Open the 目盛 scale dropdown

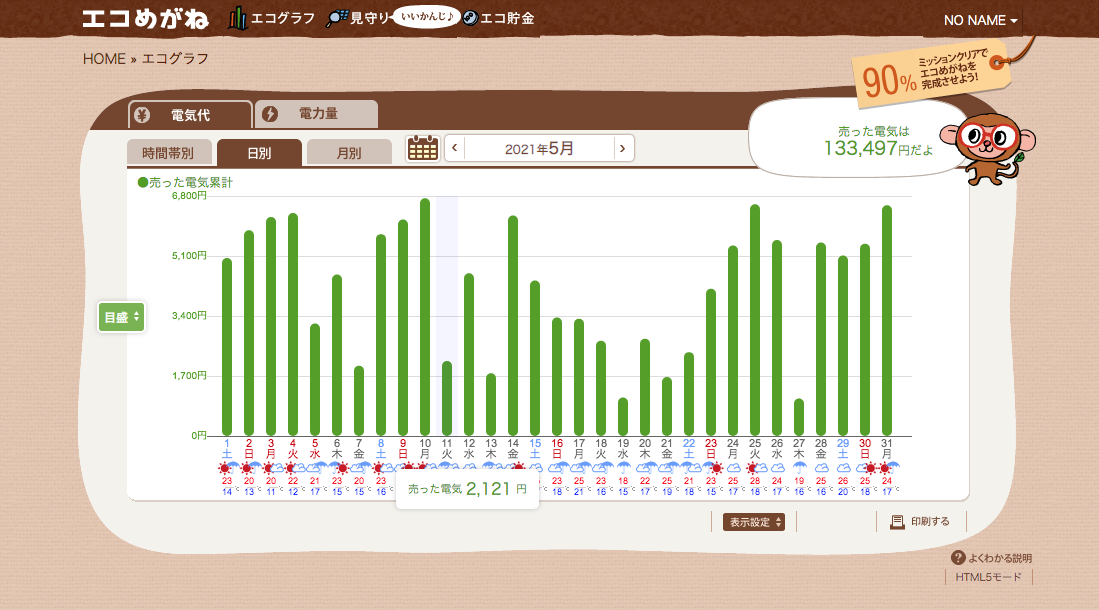(x=121, y=318)
